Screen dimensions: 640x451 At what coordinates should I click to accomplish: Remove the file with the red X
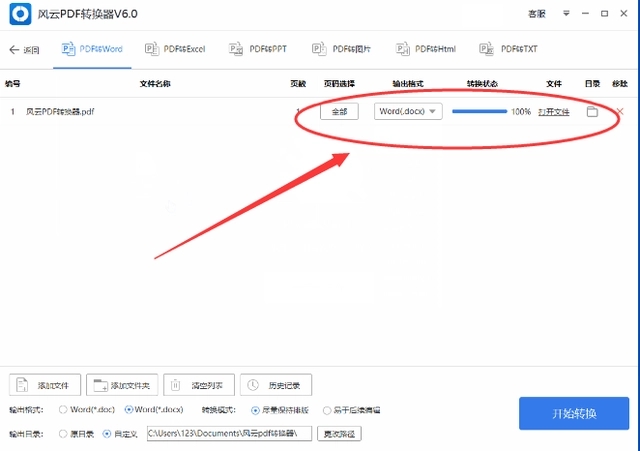coord(620,112)
